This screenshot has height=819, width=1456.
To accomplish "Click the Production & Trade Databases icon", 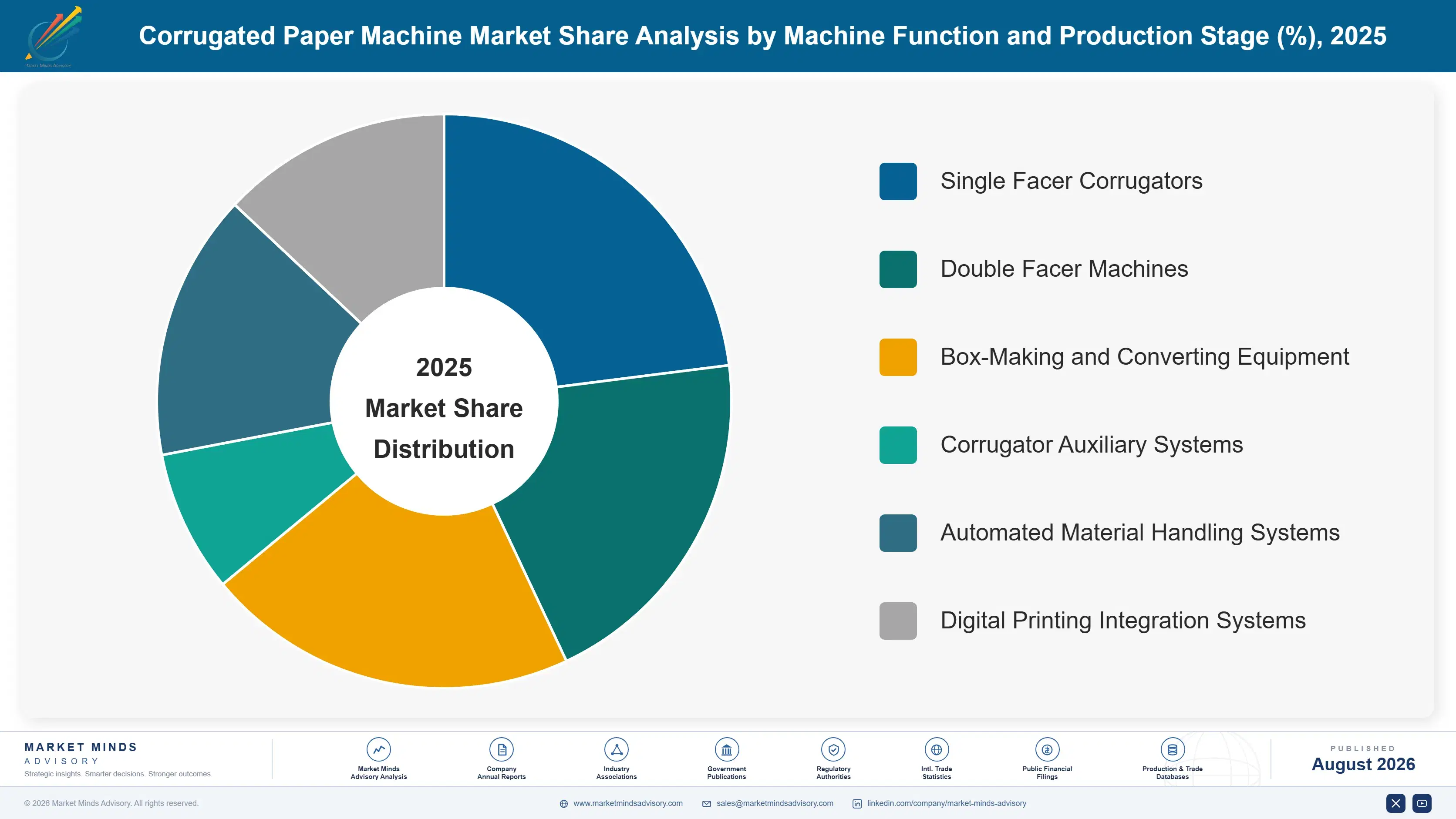I will tap(1172, 749).
